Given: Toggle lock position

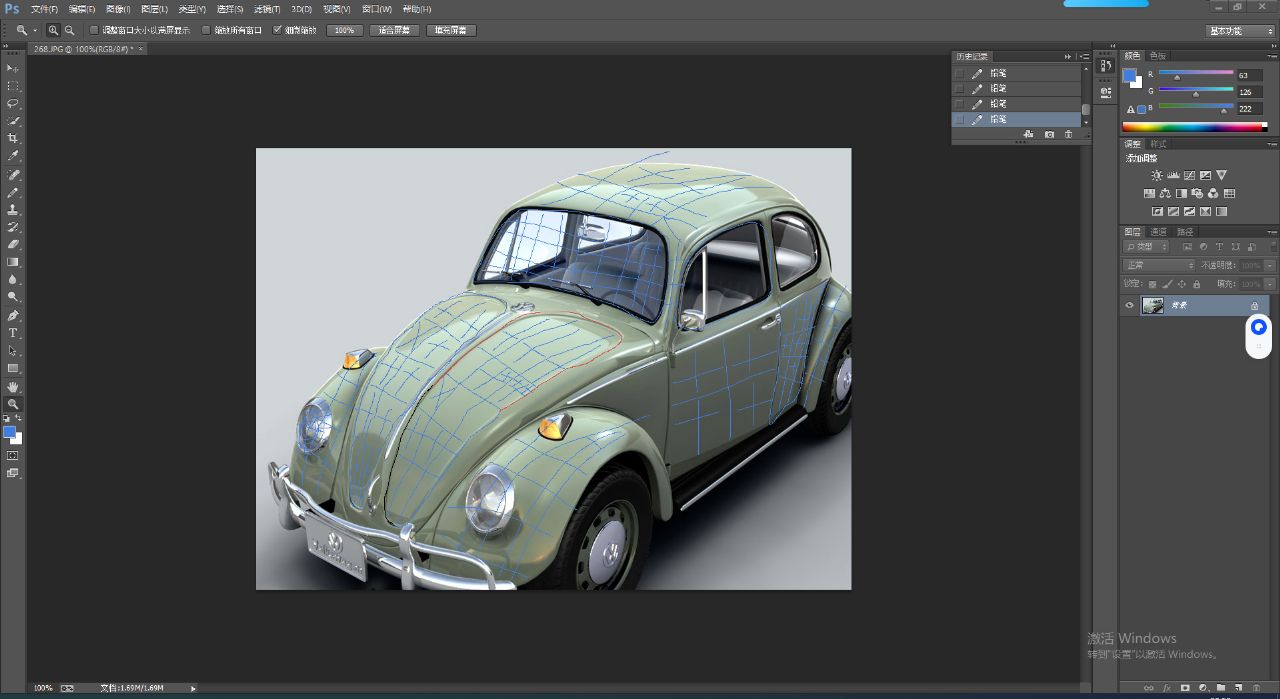Looking at the screenshot, I should point(1182,284).
